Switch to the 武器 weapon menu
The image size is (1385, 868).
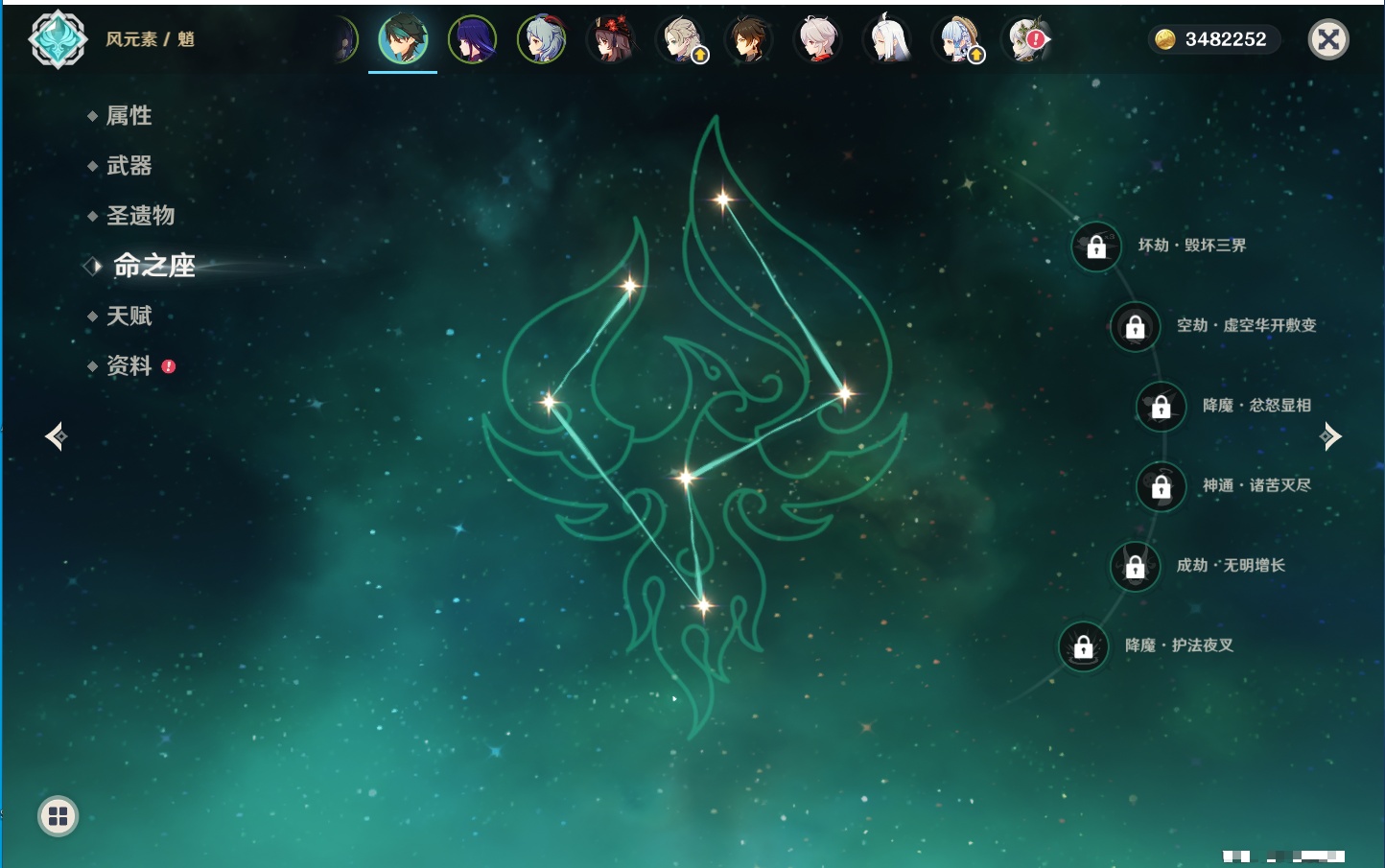pos(129,166)
